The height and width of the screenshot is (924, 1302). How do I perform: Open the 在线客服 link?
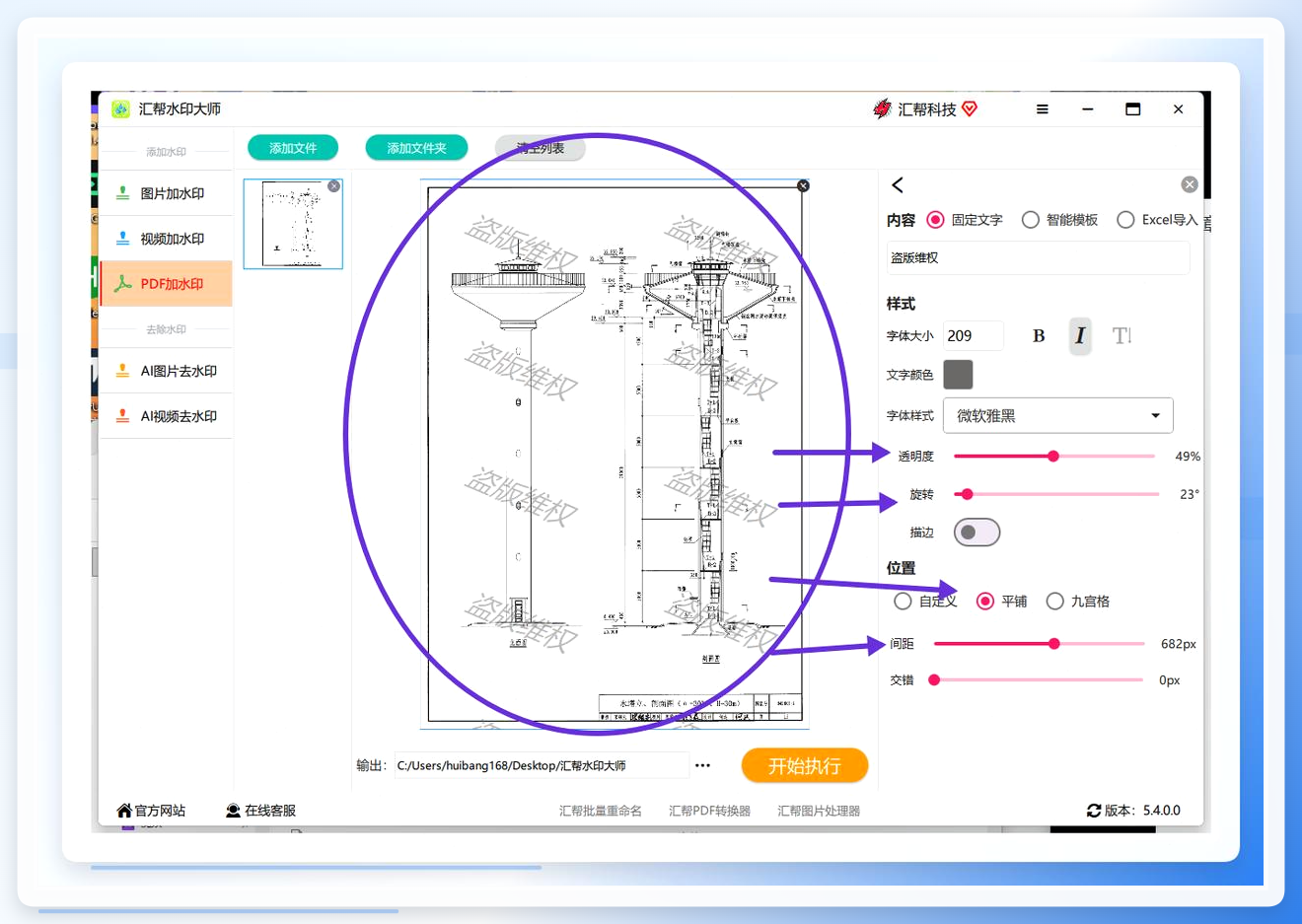[x=270, y=811]
